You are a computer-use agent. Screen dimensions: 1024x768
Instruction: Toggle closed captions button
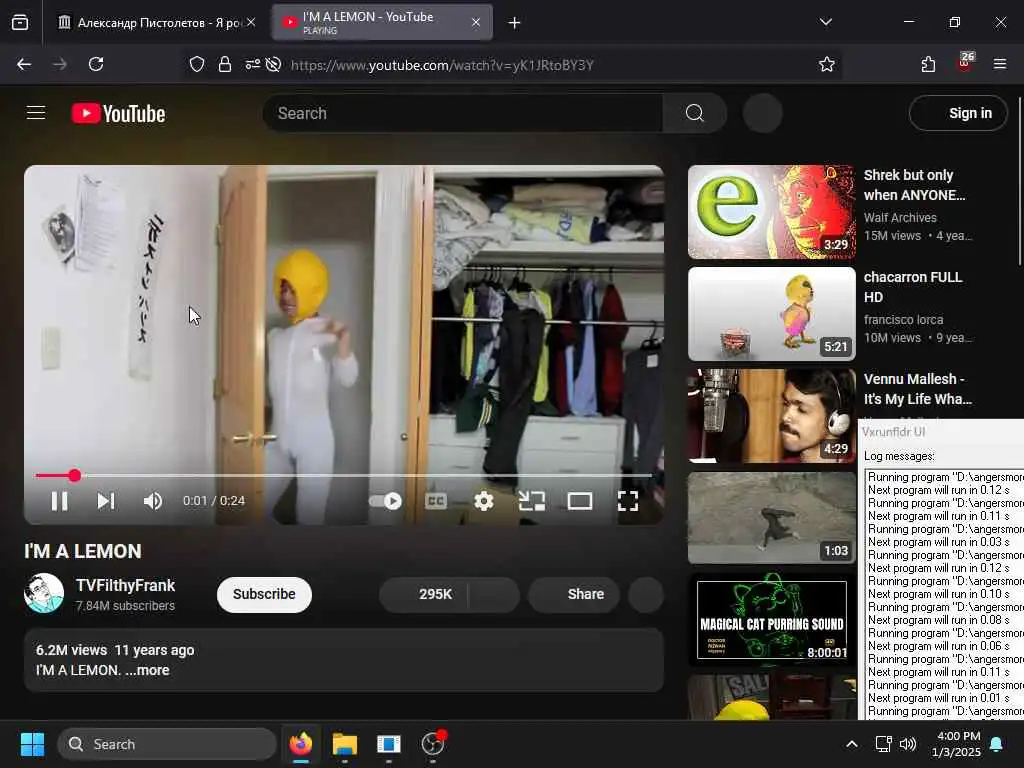(x=436, y=502)
